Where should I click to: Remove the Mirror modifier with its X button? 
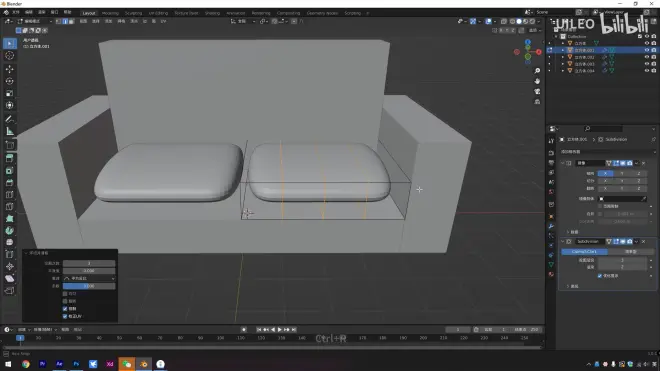click(x=644, y=163)
